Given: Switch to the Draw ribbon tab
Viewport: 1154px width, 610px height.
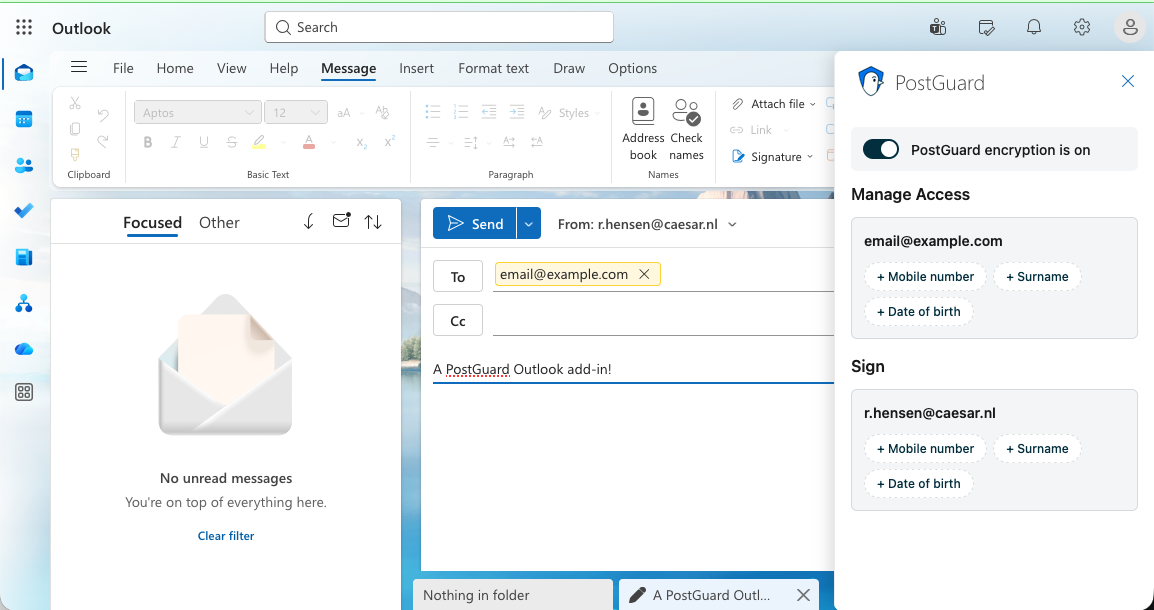Looking at the screenshot, I should coord(569,68).
